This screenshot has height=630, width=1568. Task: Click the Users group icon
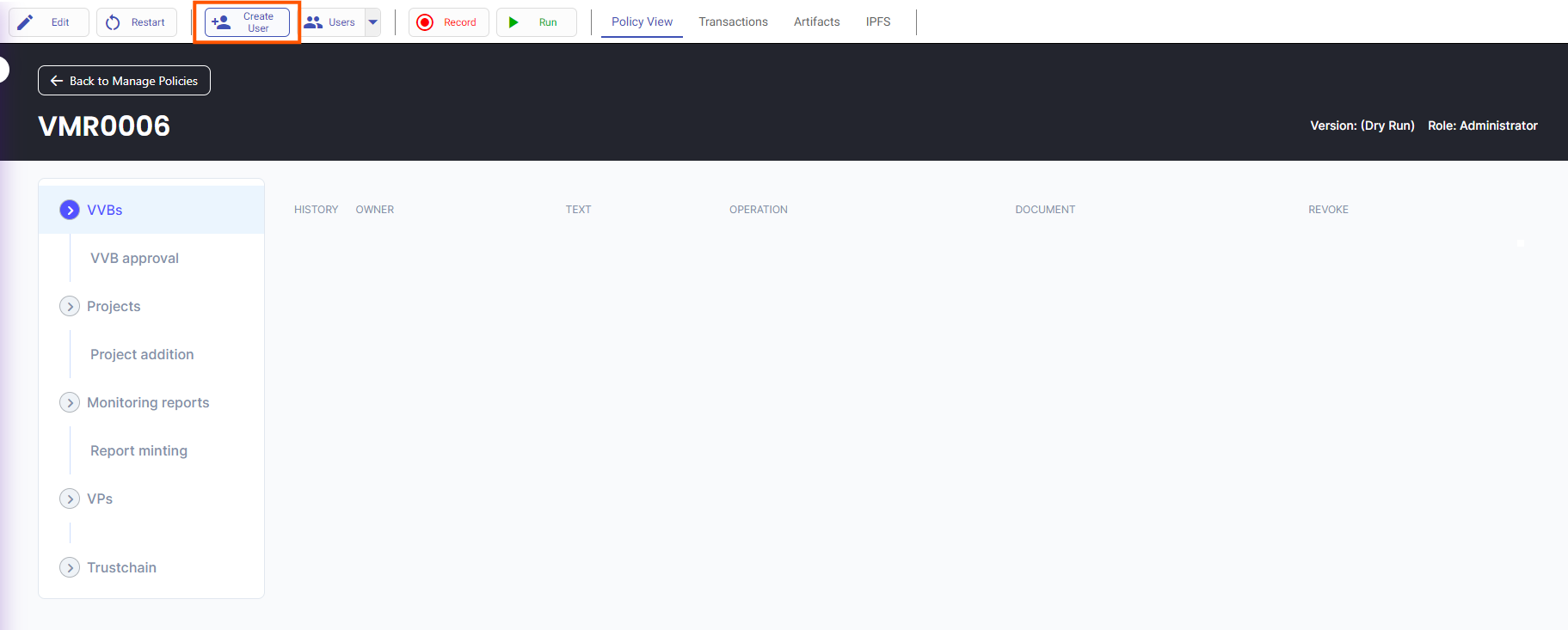click(314, 22)
